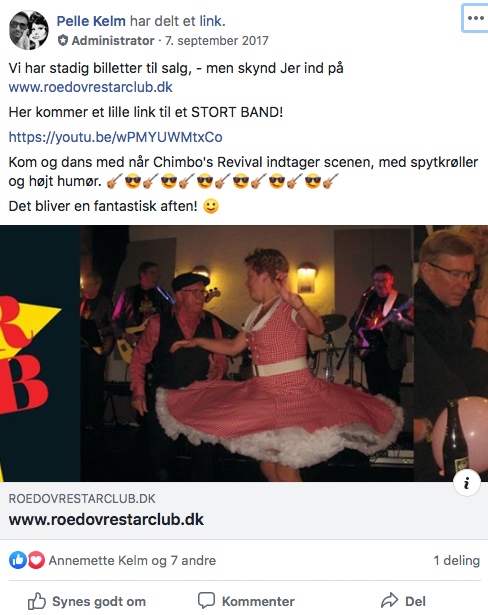The image size is (488, 615).
Task: Click Pelle Kelm's profile picture
Action: click(29, 30)
